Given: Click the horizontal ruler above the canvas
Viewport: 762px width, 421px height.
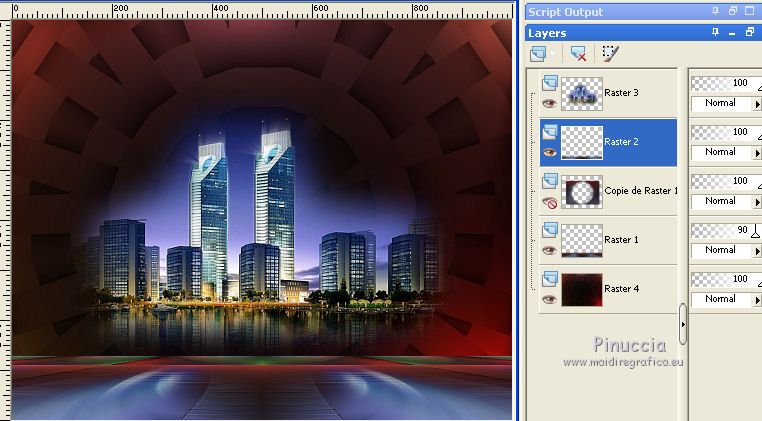Looking at the screenshot, I should [262, 11].
